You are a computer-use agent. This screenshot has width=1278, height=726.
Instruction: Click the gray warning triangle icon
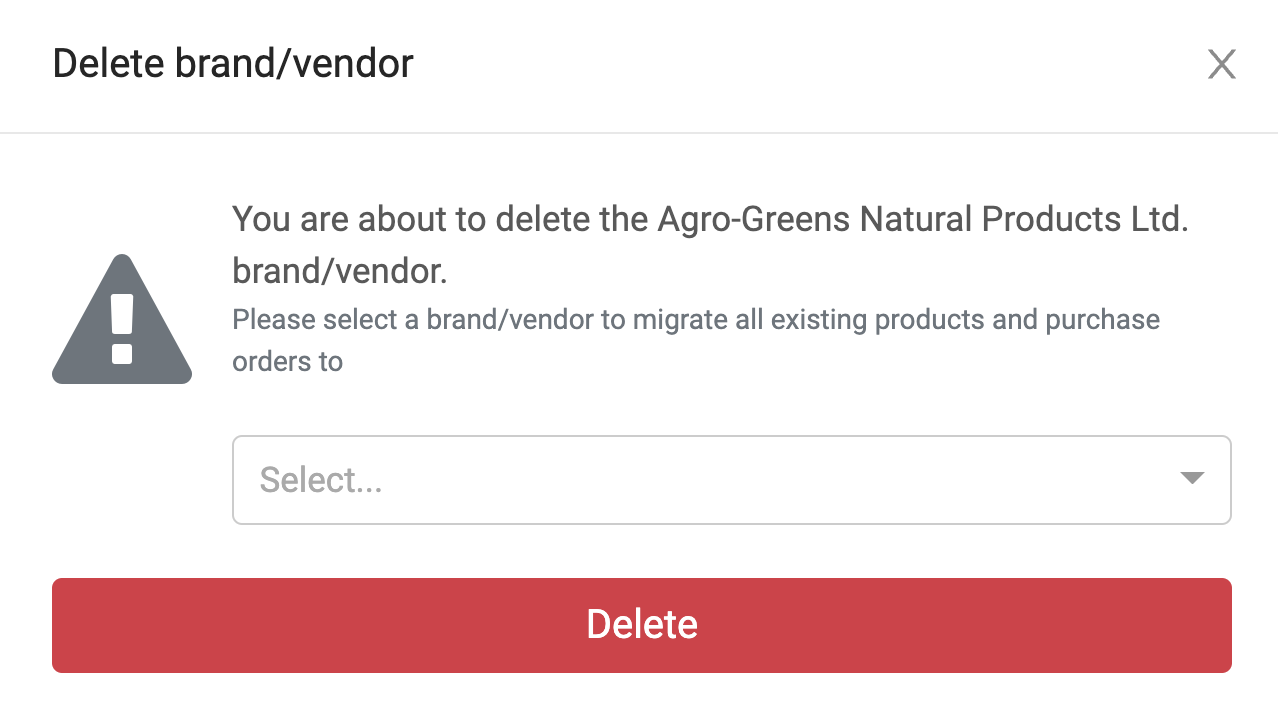tap(121, 322)
